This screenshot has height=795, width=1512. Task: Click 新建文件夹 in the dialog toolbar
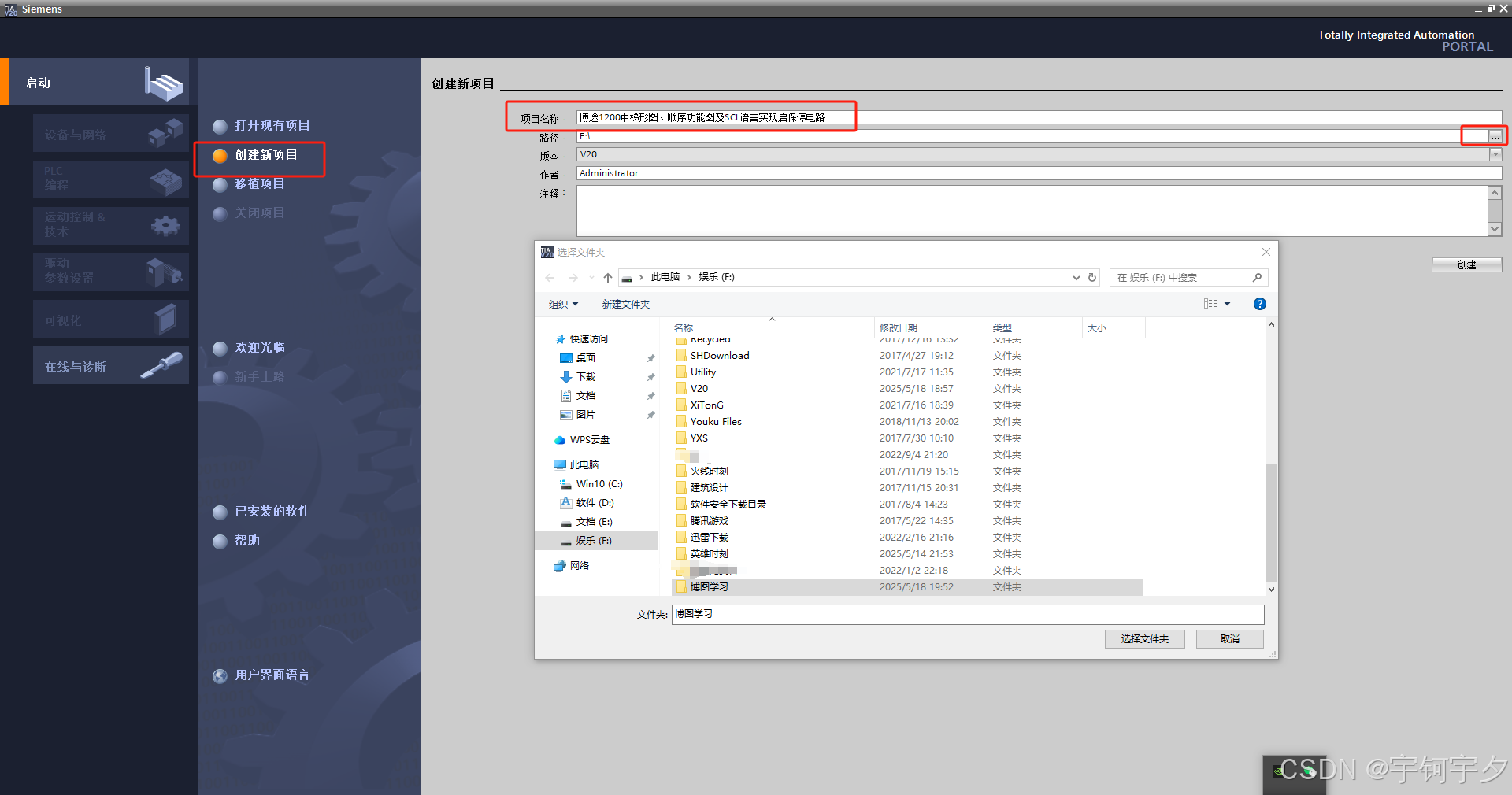[626, 305]
